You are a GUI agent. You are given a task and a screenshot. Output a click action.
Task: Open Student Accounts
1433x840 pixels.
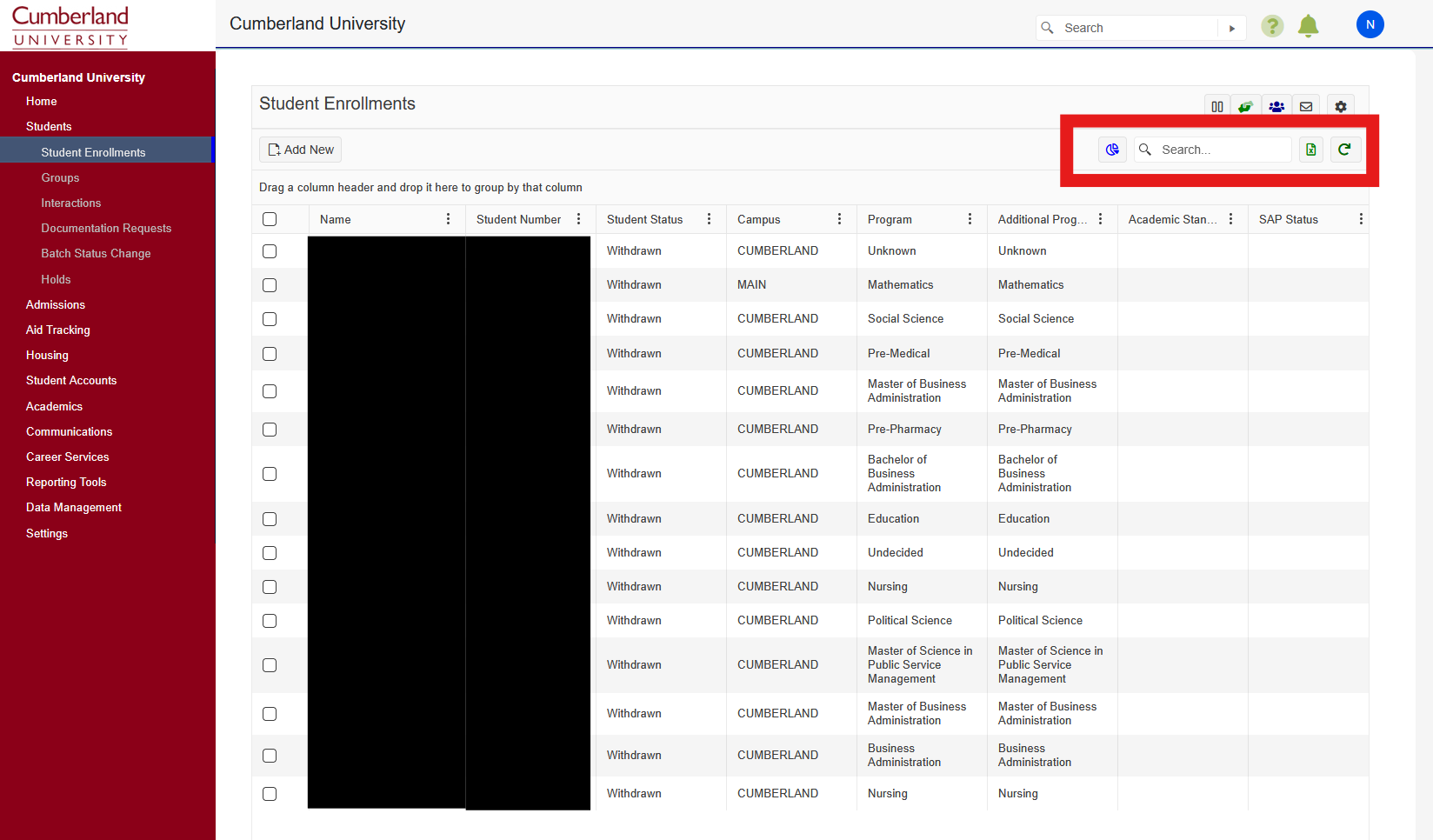point(71,380)
